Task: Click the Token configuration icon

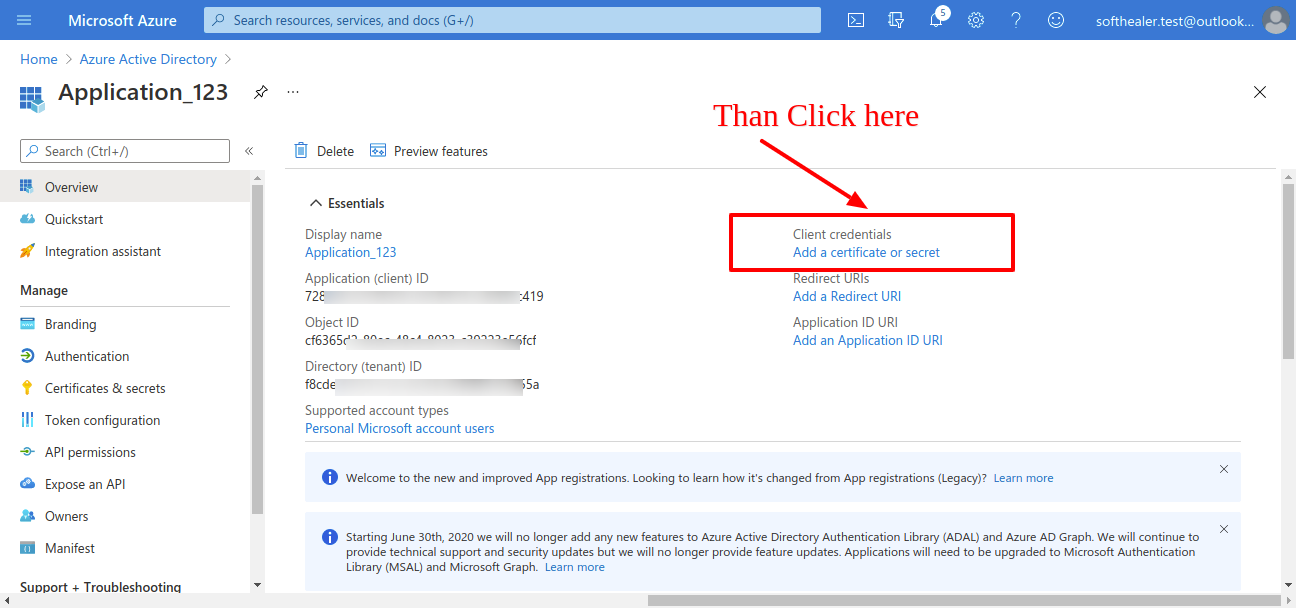Action: click(27, 420)
